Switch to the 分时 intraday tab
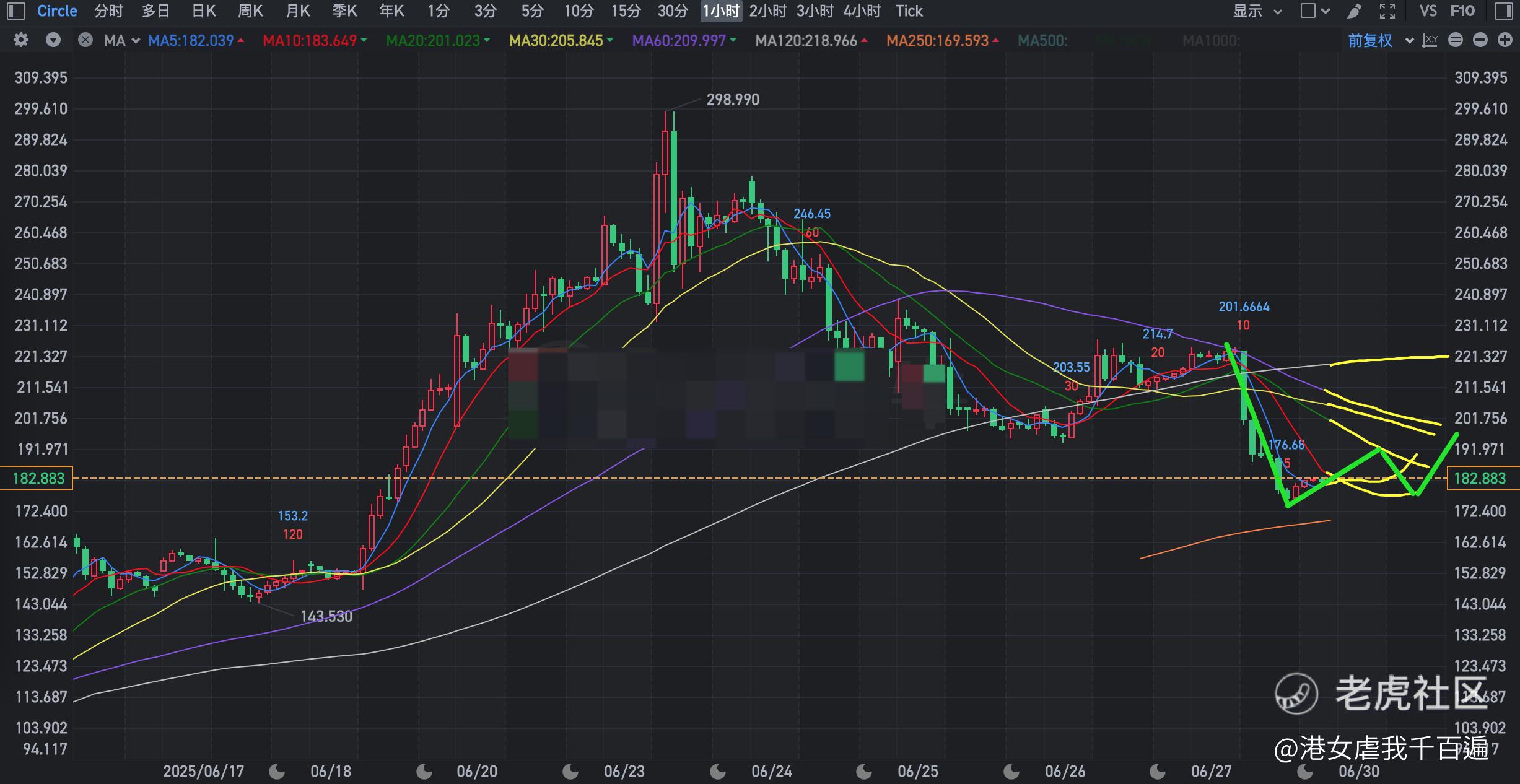This screenshot has width=1520, height=784. pos(109,11)
